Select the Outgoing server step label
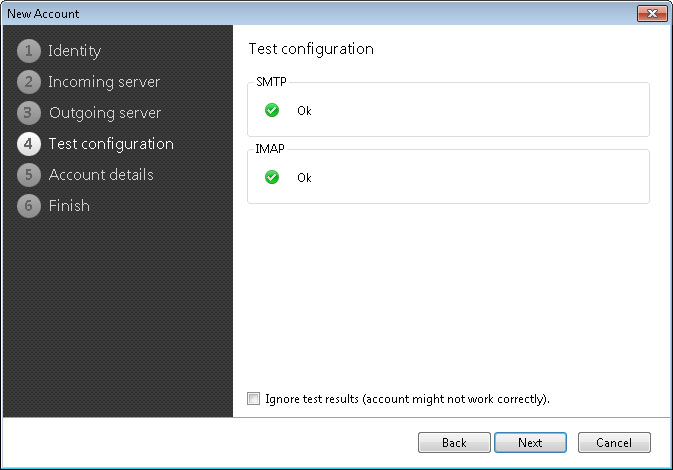This screenshot has width=673, height=470. [x=105, y=112]
